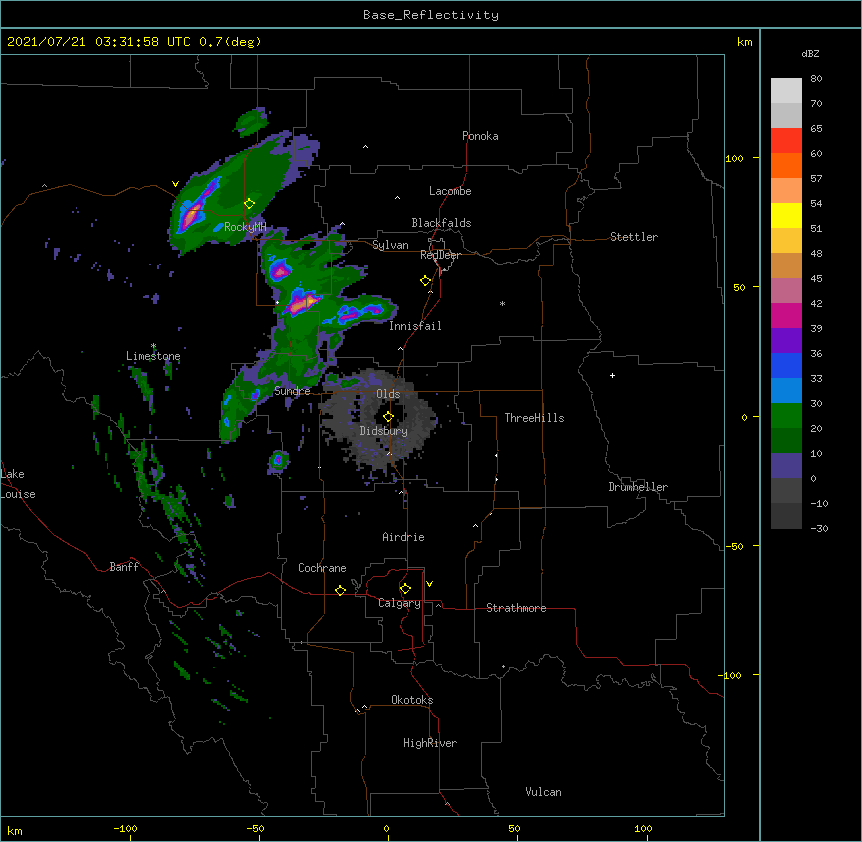This screenshot has height=842, width=862.
Task: Click the Cochrane label
Action: 322,568
